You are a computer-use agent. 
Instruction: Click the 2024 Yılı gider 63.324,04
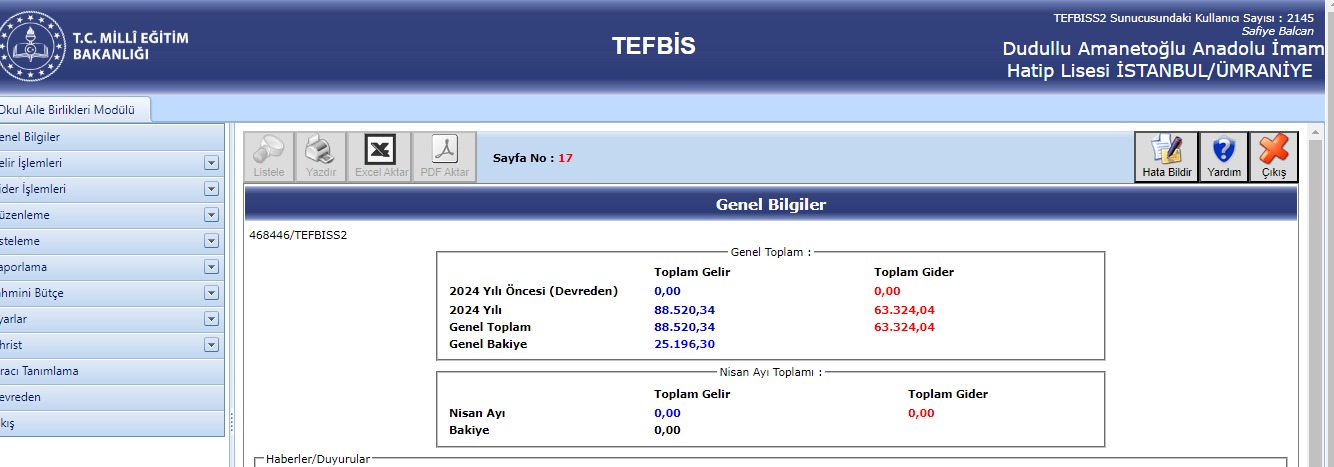pos(904,310)
